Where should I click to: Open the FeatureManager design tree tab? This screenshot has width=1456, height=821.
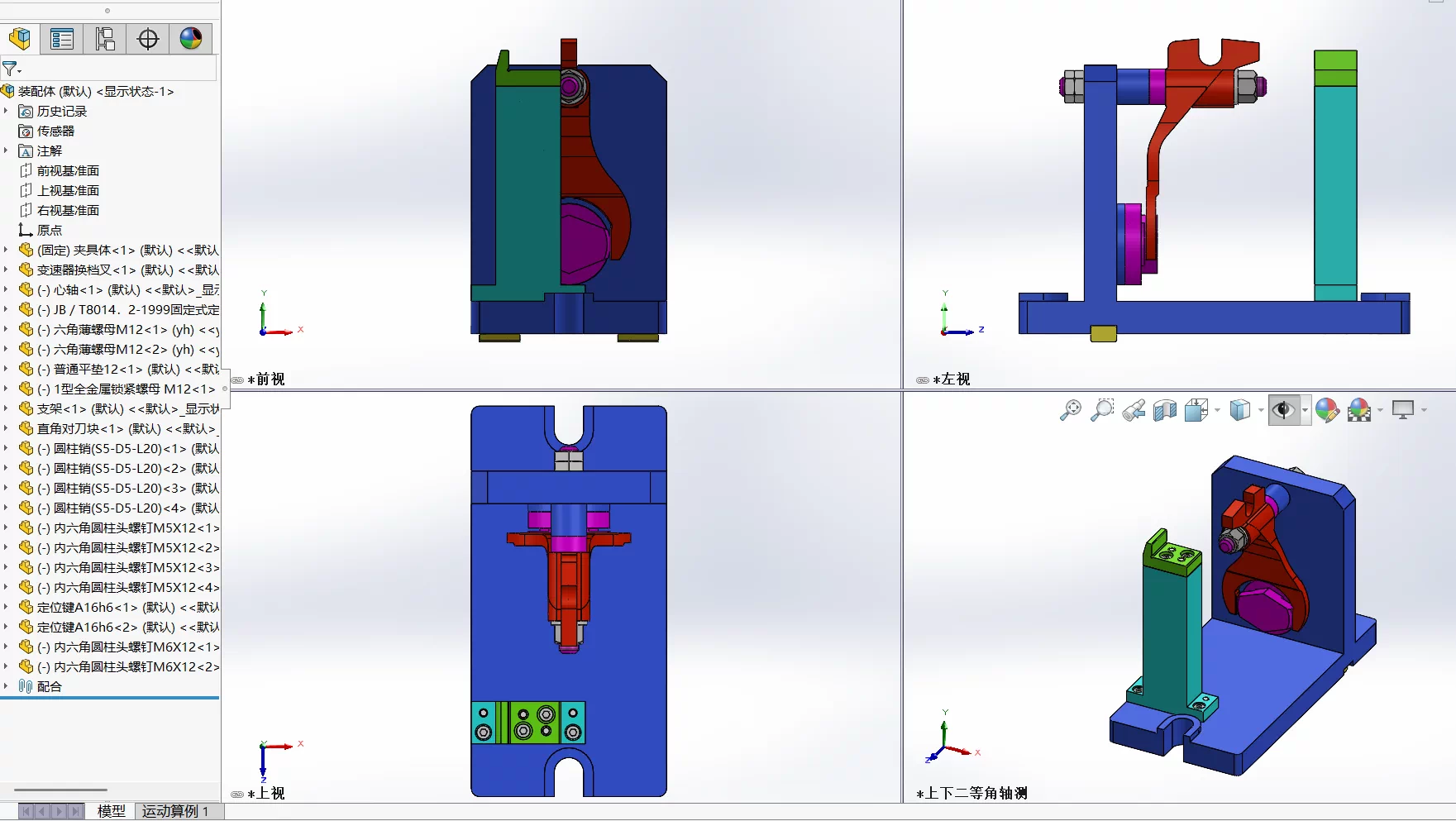tap(20, 39)
